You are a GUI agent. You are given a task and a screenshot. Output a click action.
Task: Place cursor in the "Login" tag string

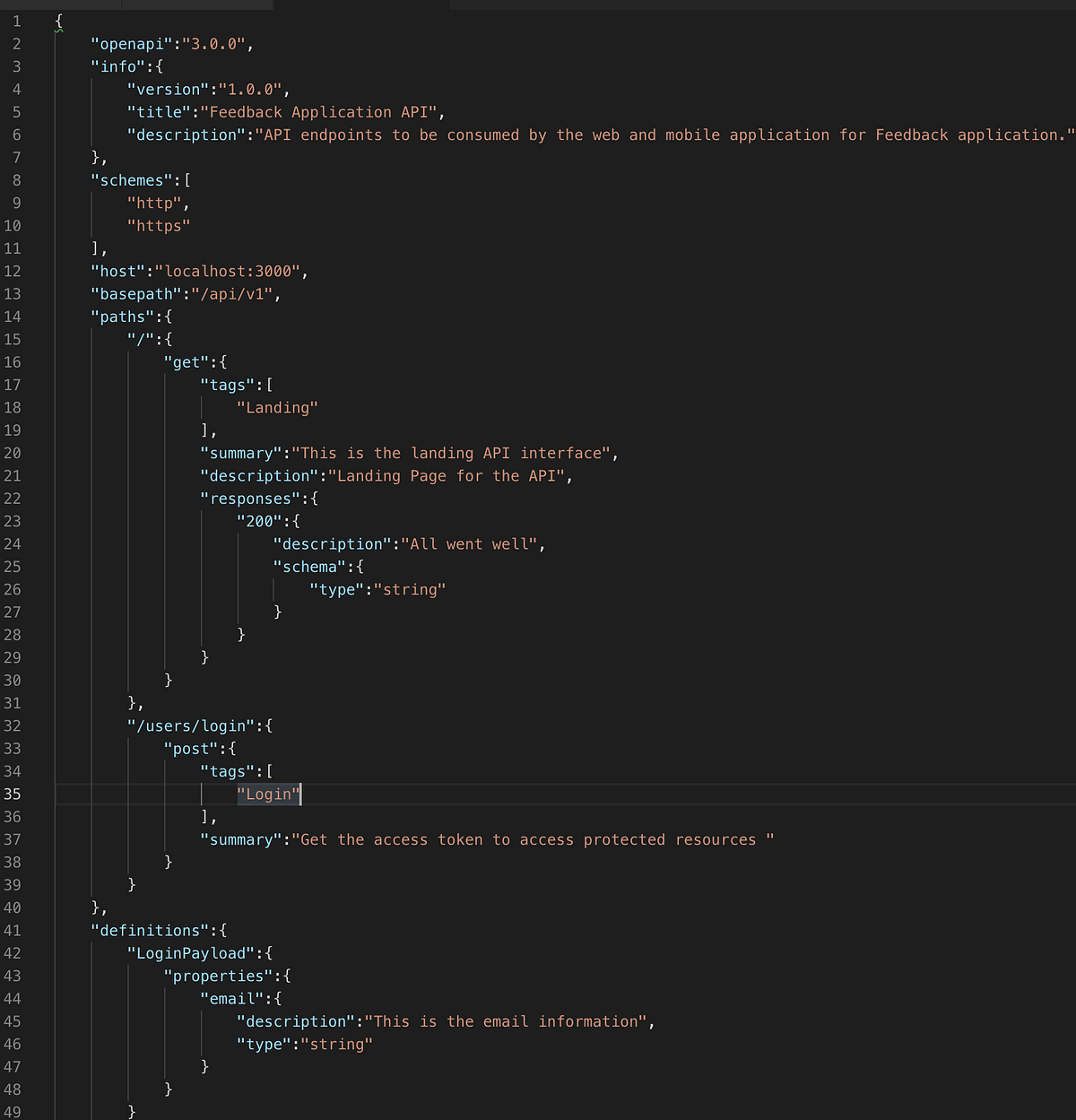pos(269,794)
